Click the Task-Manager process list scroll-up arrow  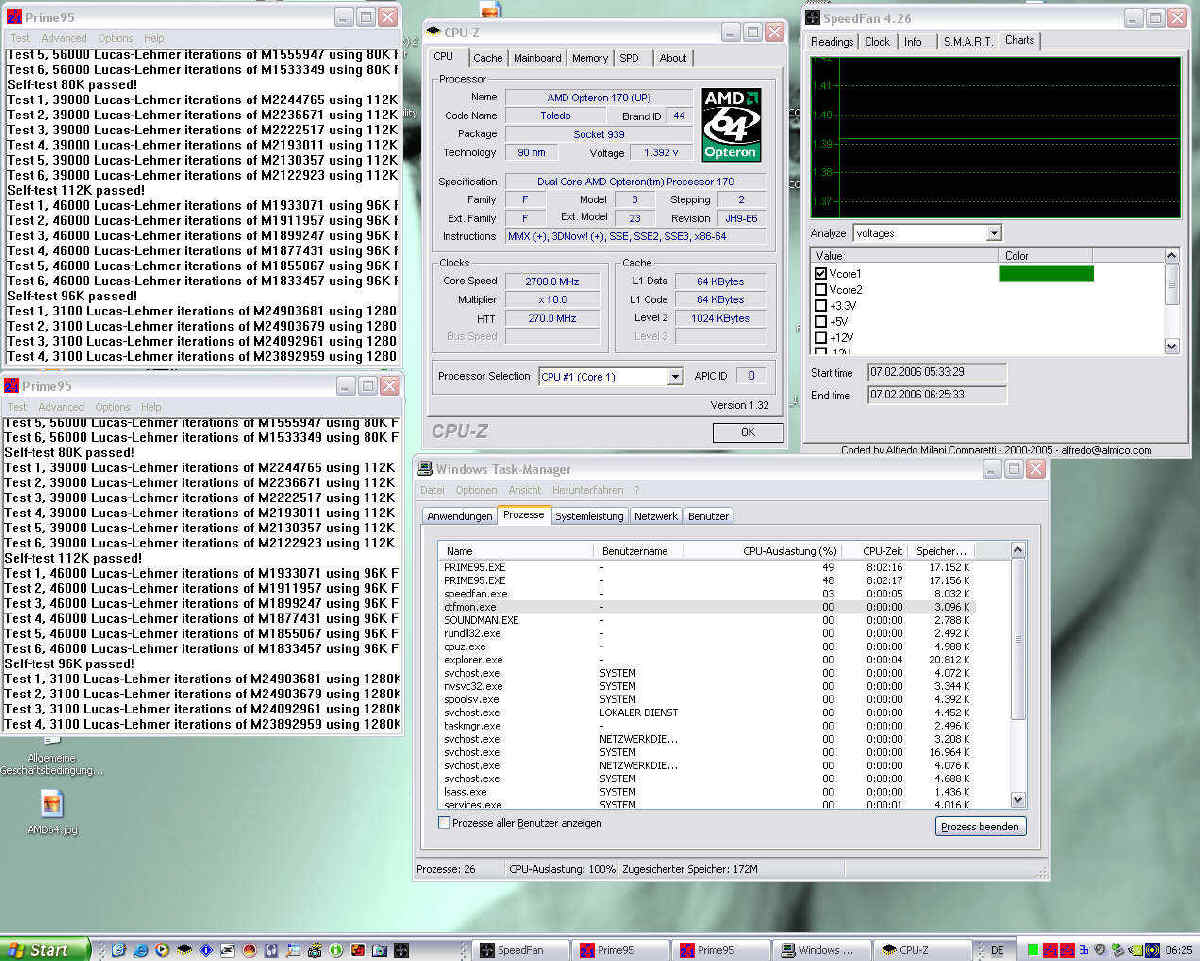tap(1018, 550)
